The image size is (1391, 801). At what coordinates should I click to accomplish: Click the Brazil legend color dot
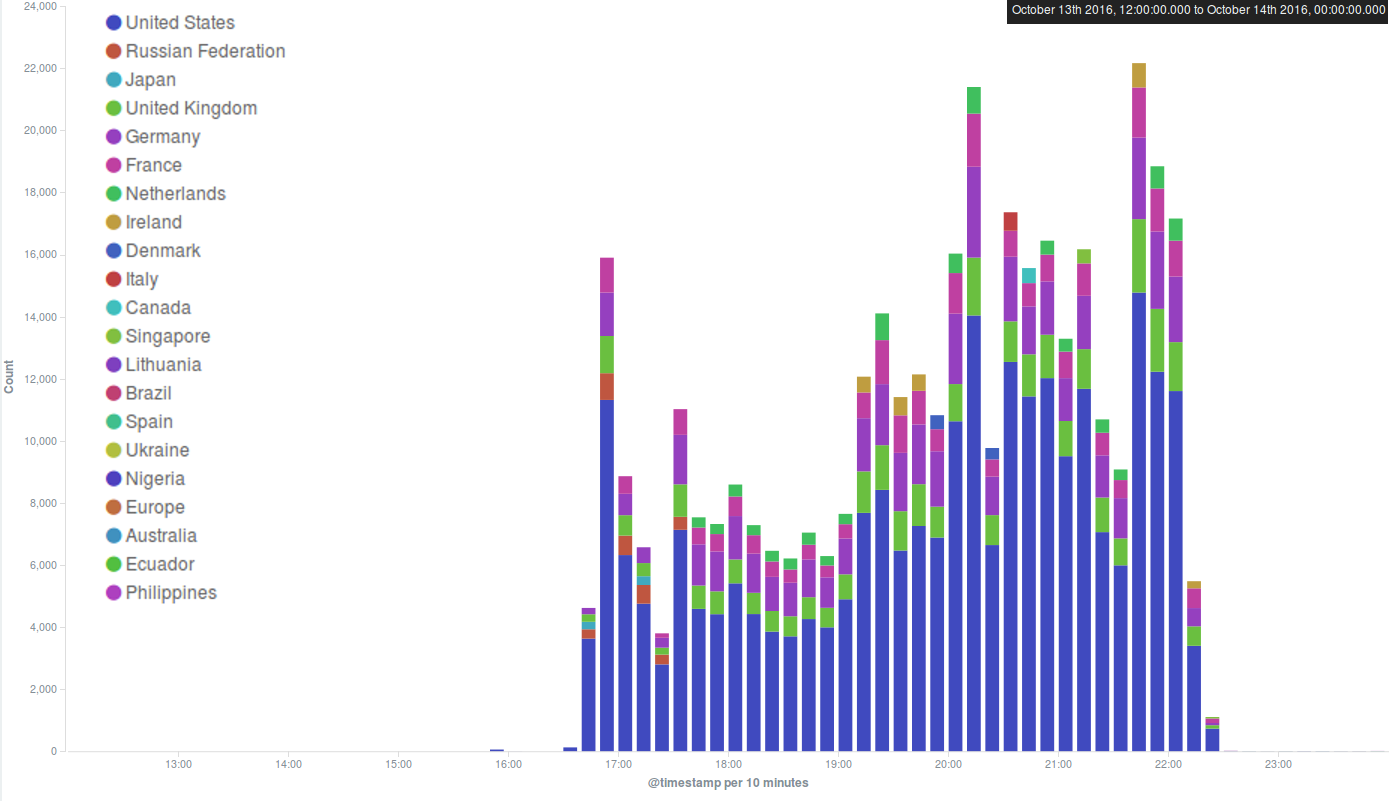[x=114, y=394]
